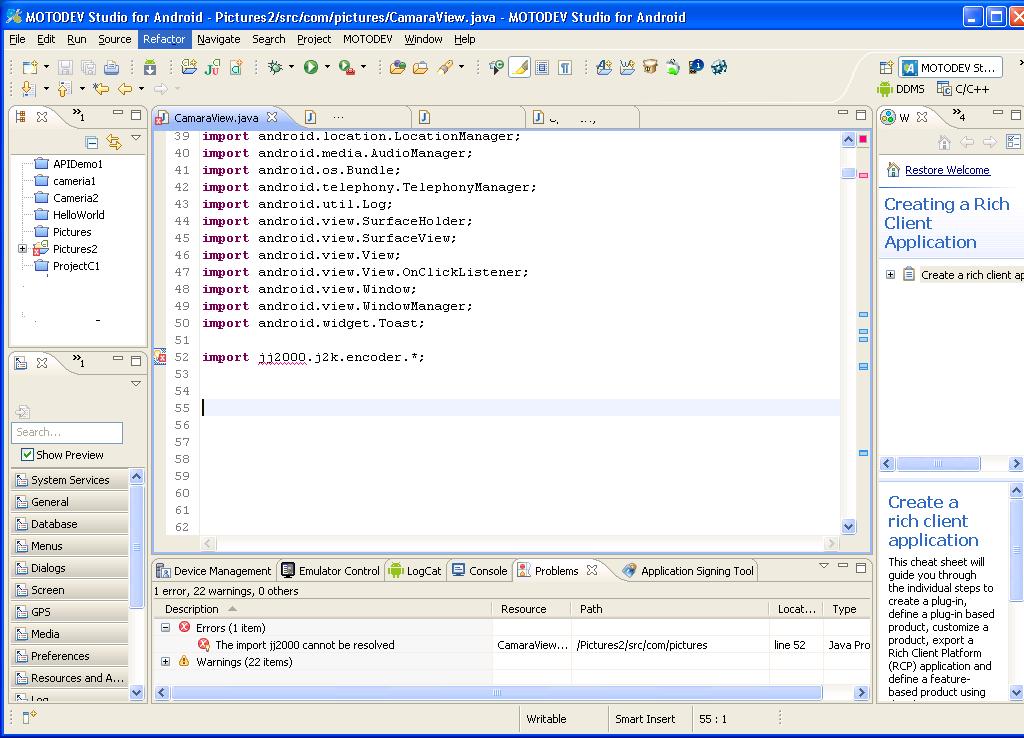
Task: Select the Run icon in the toolbar
Action: coord(310,67)
